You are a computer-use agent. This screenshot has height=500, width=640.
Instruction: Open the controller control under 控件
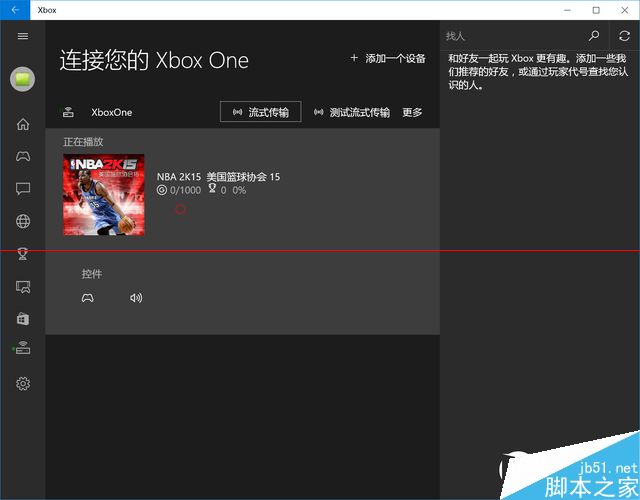coord(87,298)
